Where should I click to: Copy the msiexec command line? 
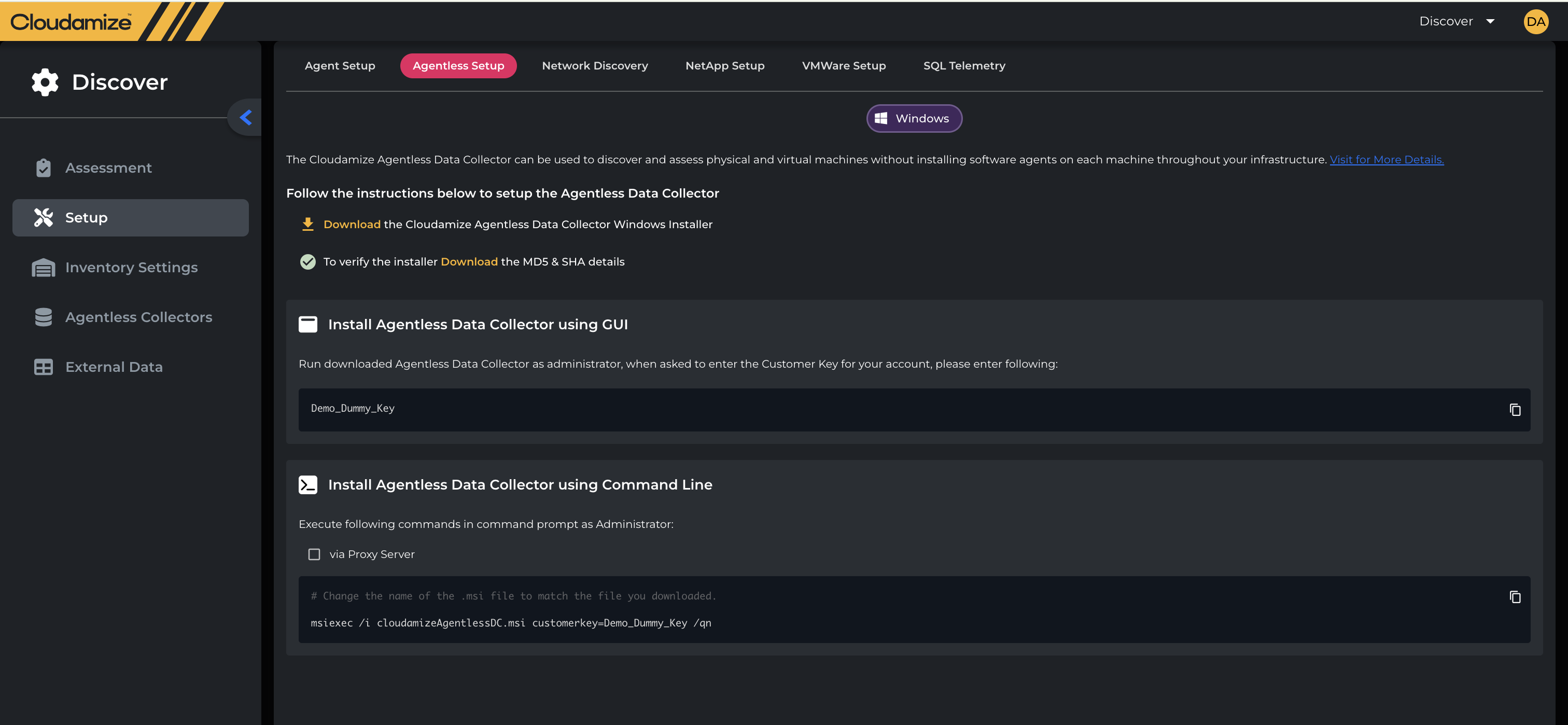pos(1515,596)
